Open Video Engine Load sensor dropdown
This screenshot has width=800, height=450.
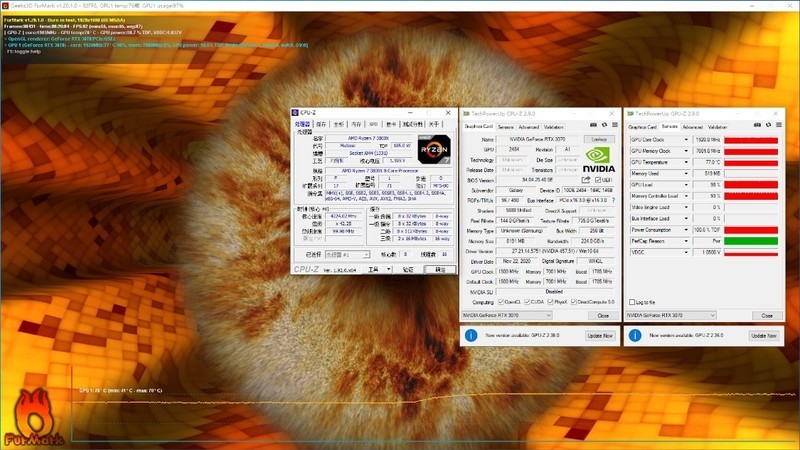point(686,207)
